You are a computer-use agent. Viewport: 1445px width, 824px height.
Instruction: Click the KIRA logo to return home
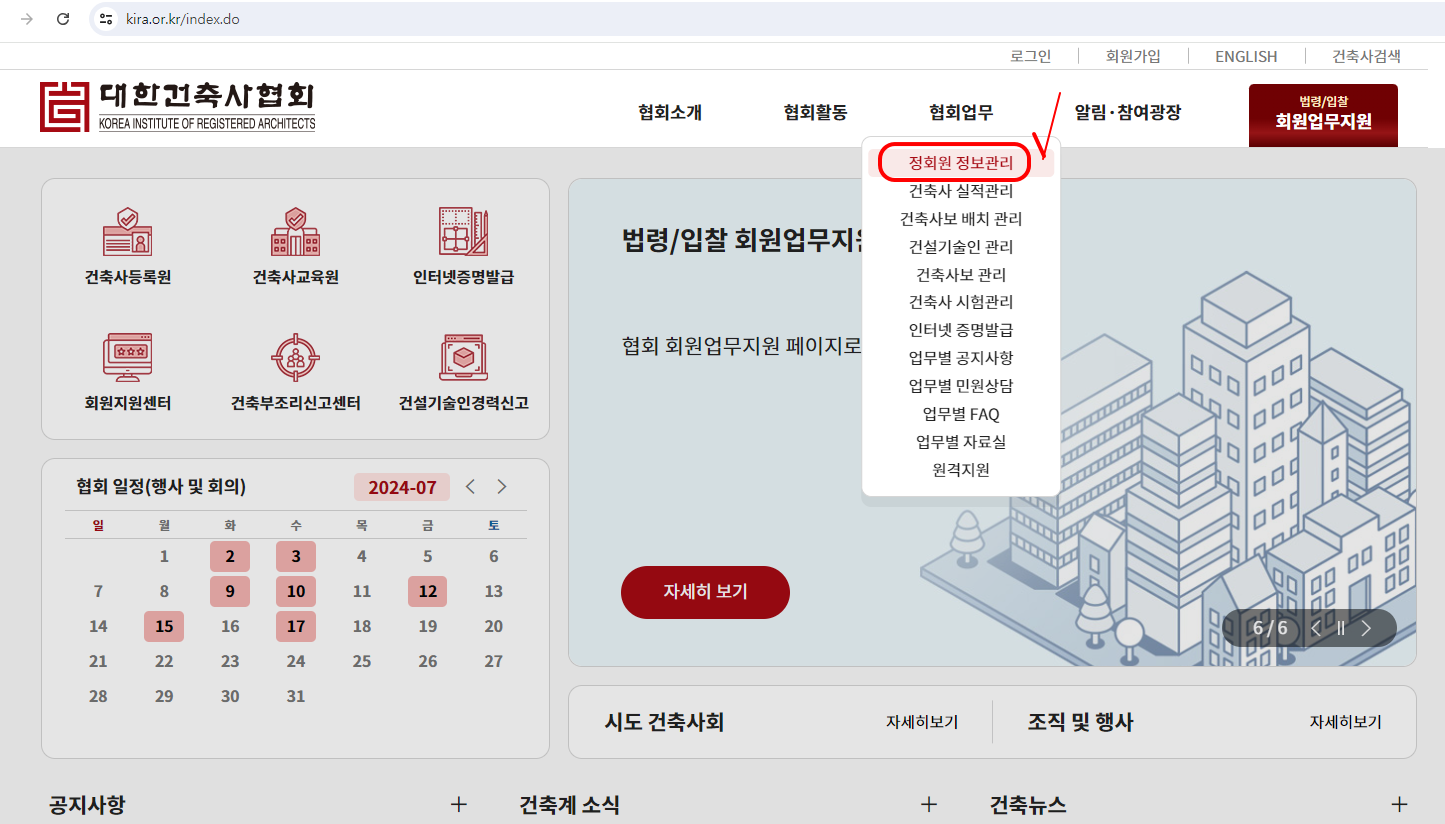pyautogui.click(x=178, y=106)
